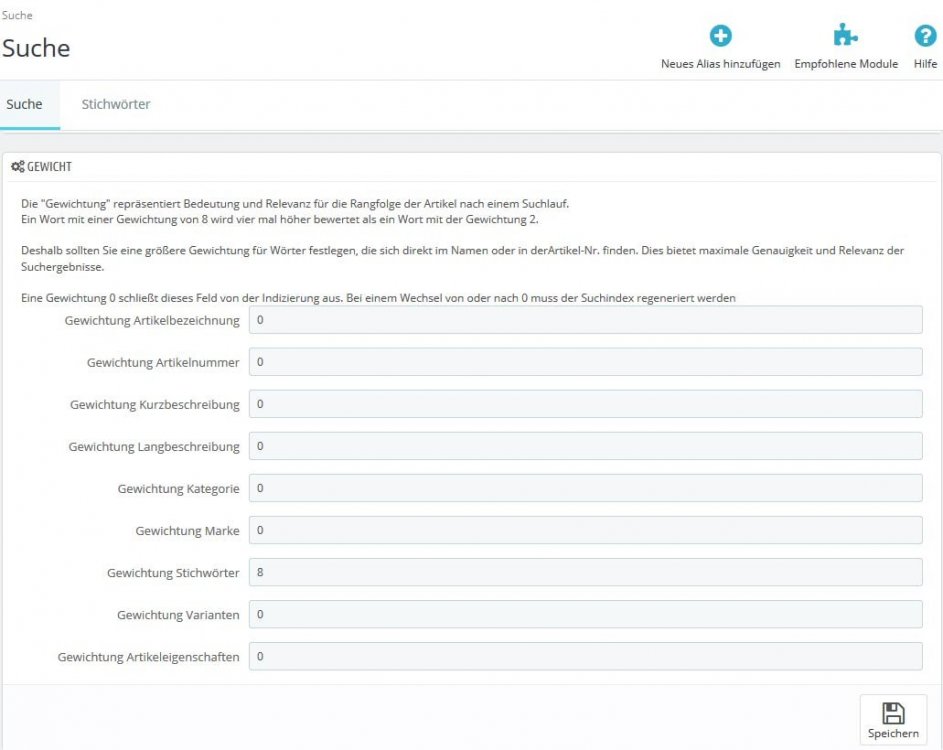Focus the Gewichtung Artikeleigenschaften input field
Image resolution: width=943 pixels, height=750 pixels.
point(585,657)
